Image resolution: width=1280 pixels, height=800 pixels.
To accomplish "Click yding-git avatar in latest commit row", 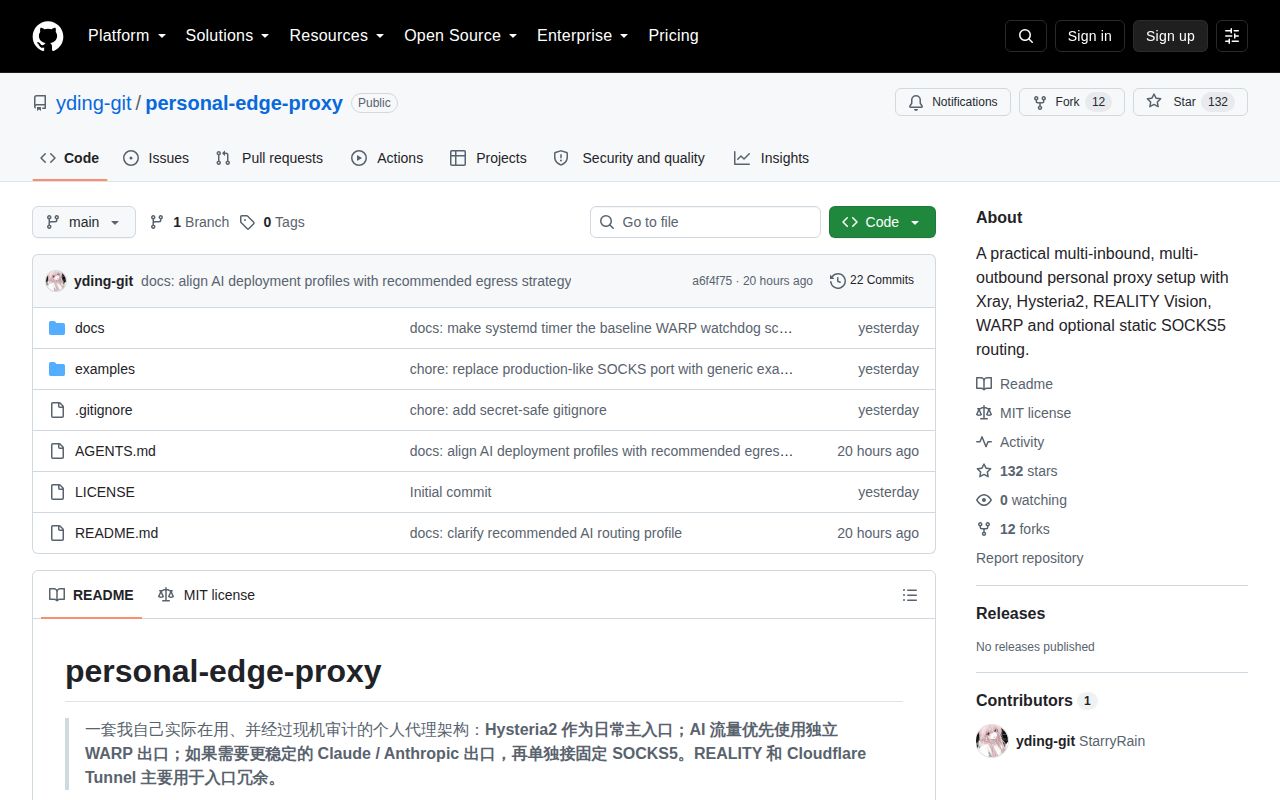I will 56,281.
